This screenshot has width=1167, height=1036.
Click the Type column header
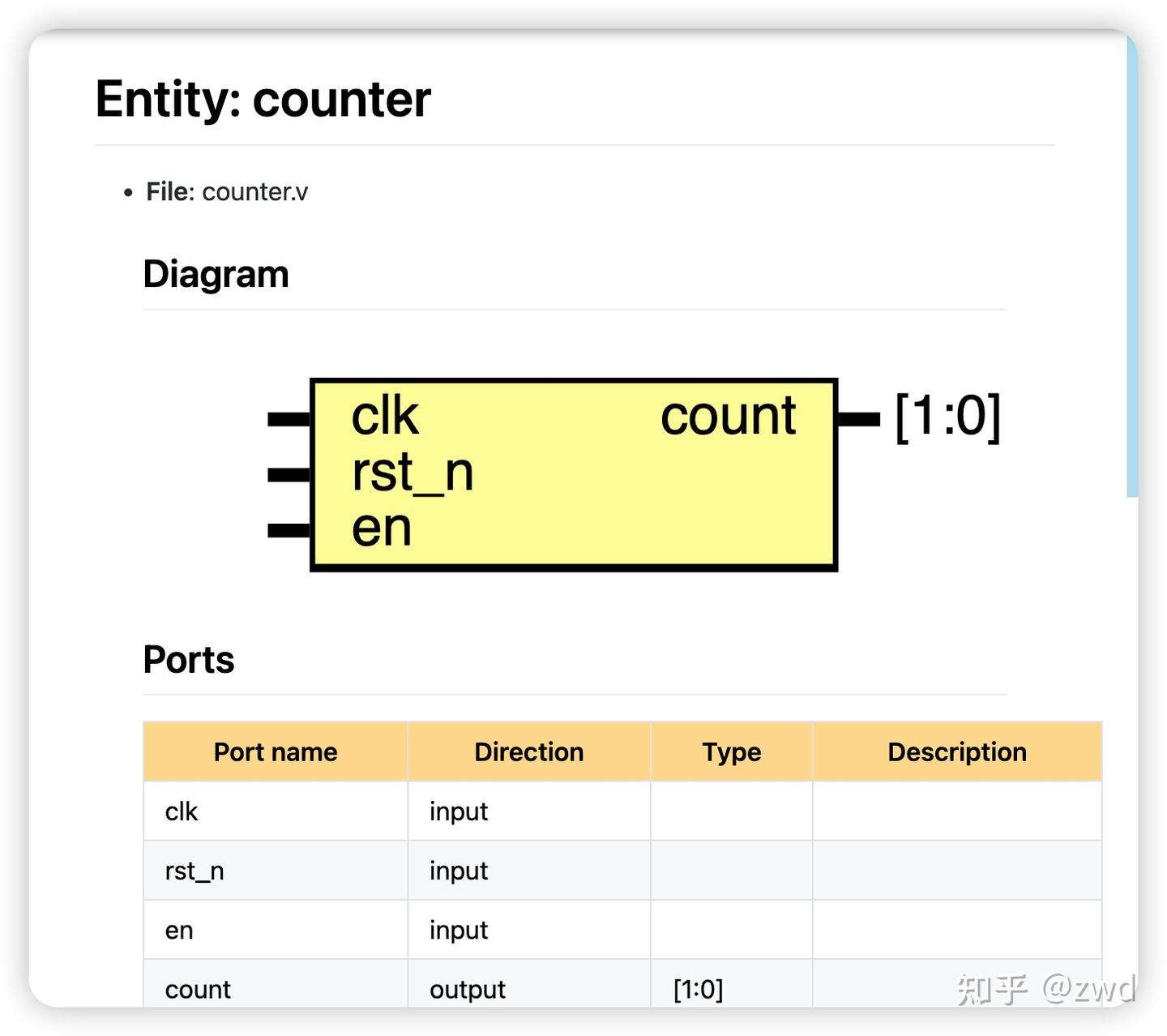[732, 751]
